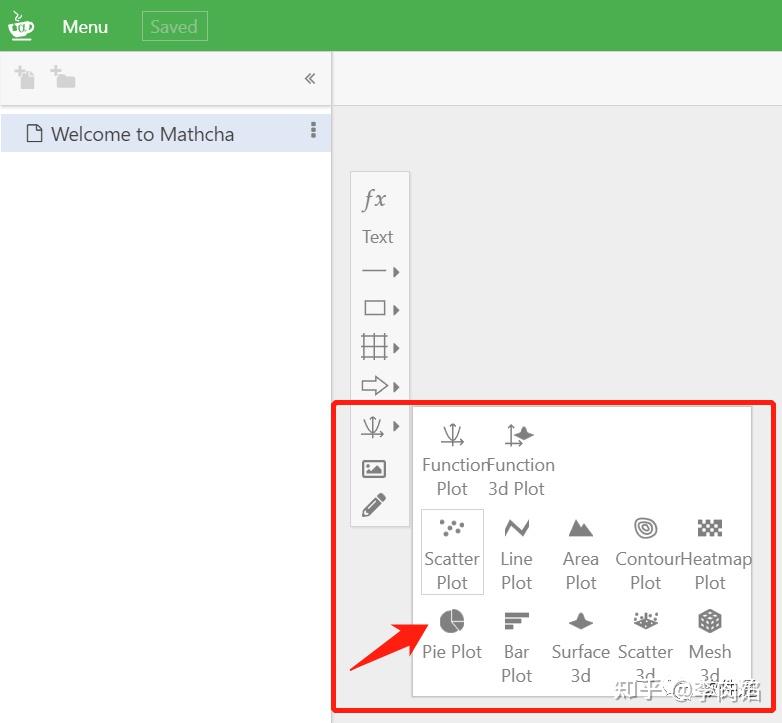Open the Menu in the header
Image resolution: width=782 pixels, height=723 pixels.
[85, 26]
